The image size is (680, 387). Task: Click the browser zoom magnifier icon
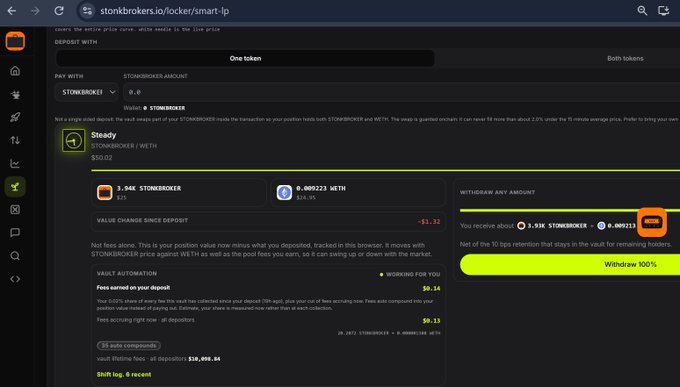(x=642, y=11)
